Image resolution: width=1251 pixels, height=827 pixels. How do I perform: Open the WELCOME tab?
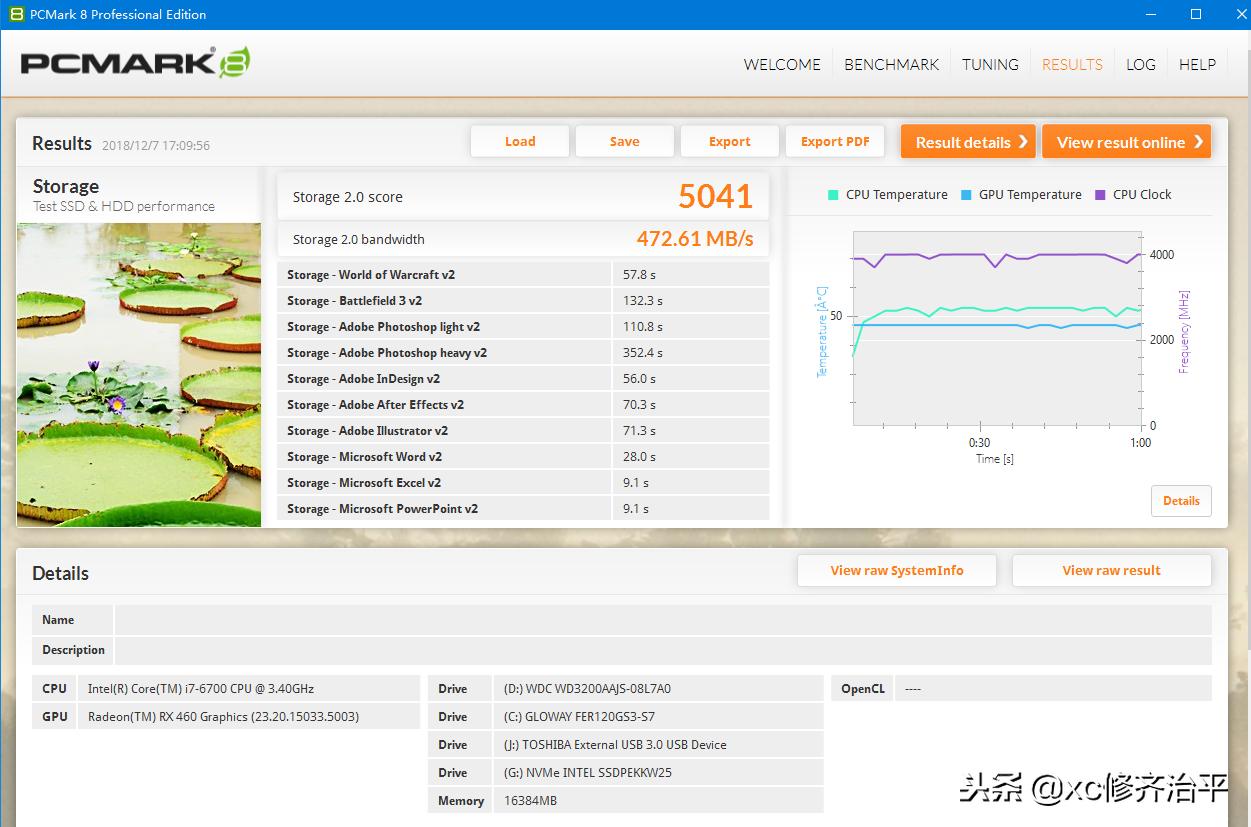coord(781,64)
